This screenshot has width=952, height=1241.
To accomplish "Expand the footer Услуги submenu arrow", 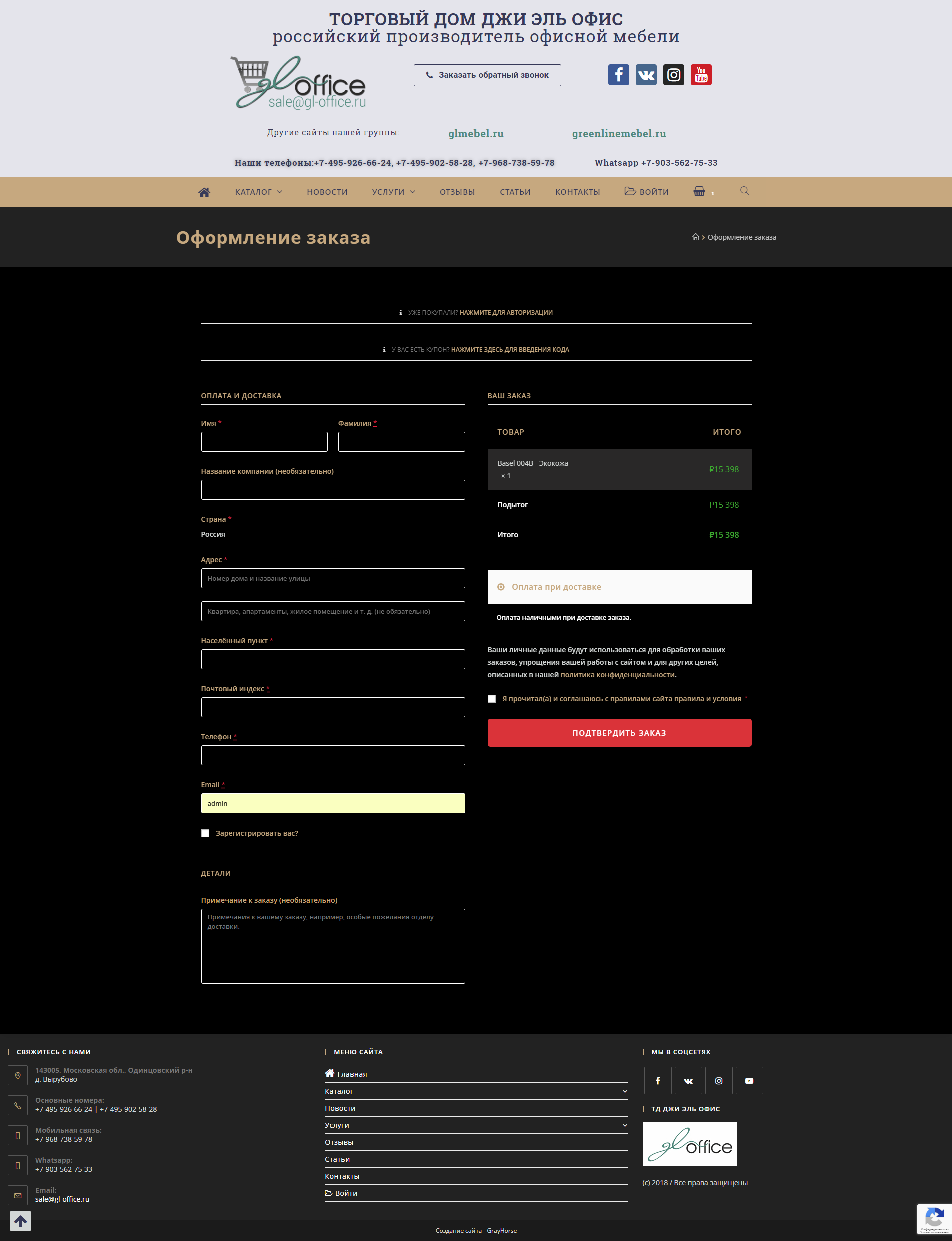I will click(625, 1125).
